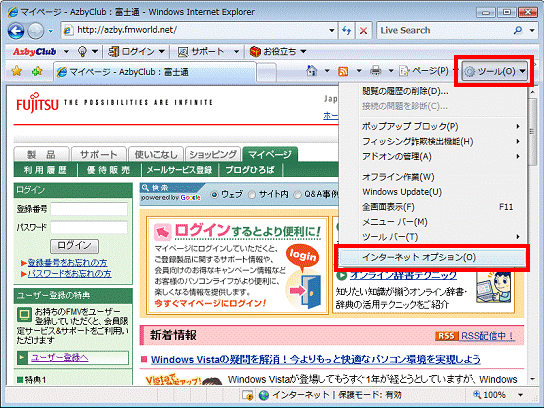This screenshot has width=544, height=408.
Task: Click the Back navigation arrow
Action: (x=16, y=31)
